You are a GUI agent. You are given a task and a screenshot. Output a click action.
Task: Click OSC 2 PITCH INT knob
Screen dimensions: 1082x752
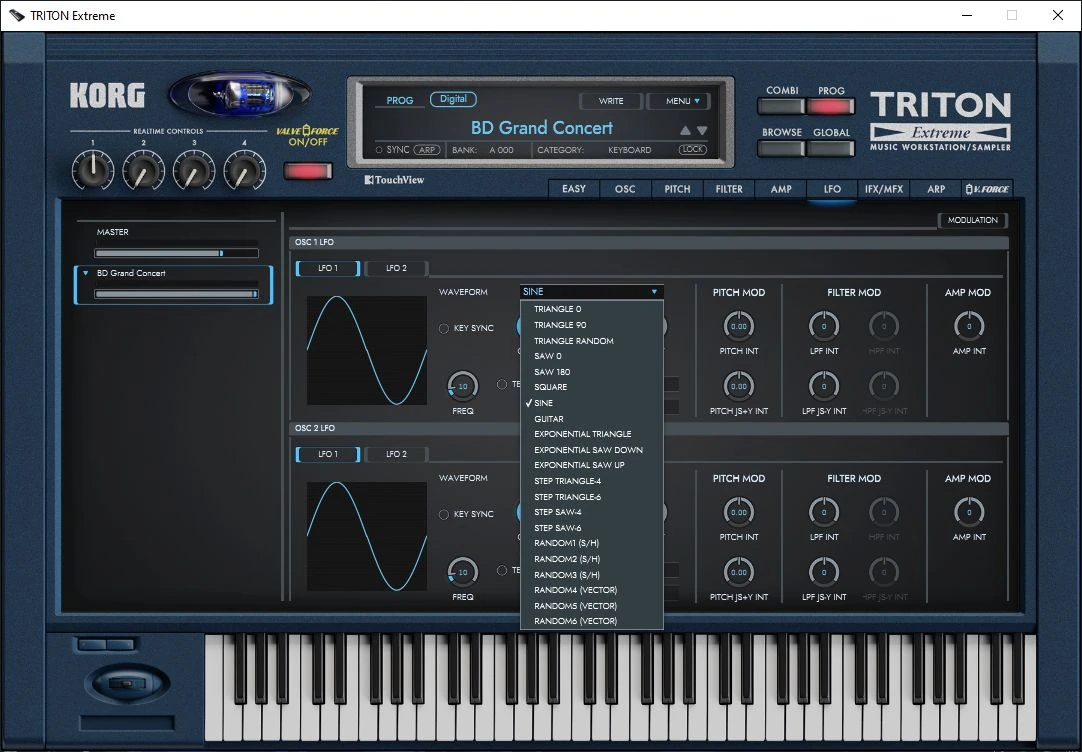click(x=738, y=513)
